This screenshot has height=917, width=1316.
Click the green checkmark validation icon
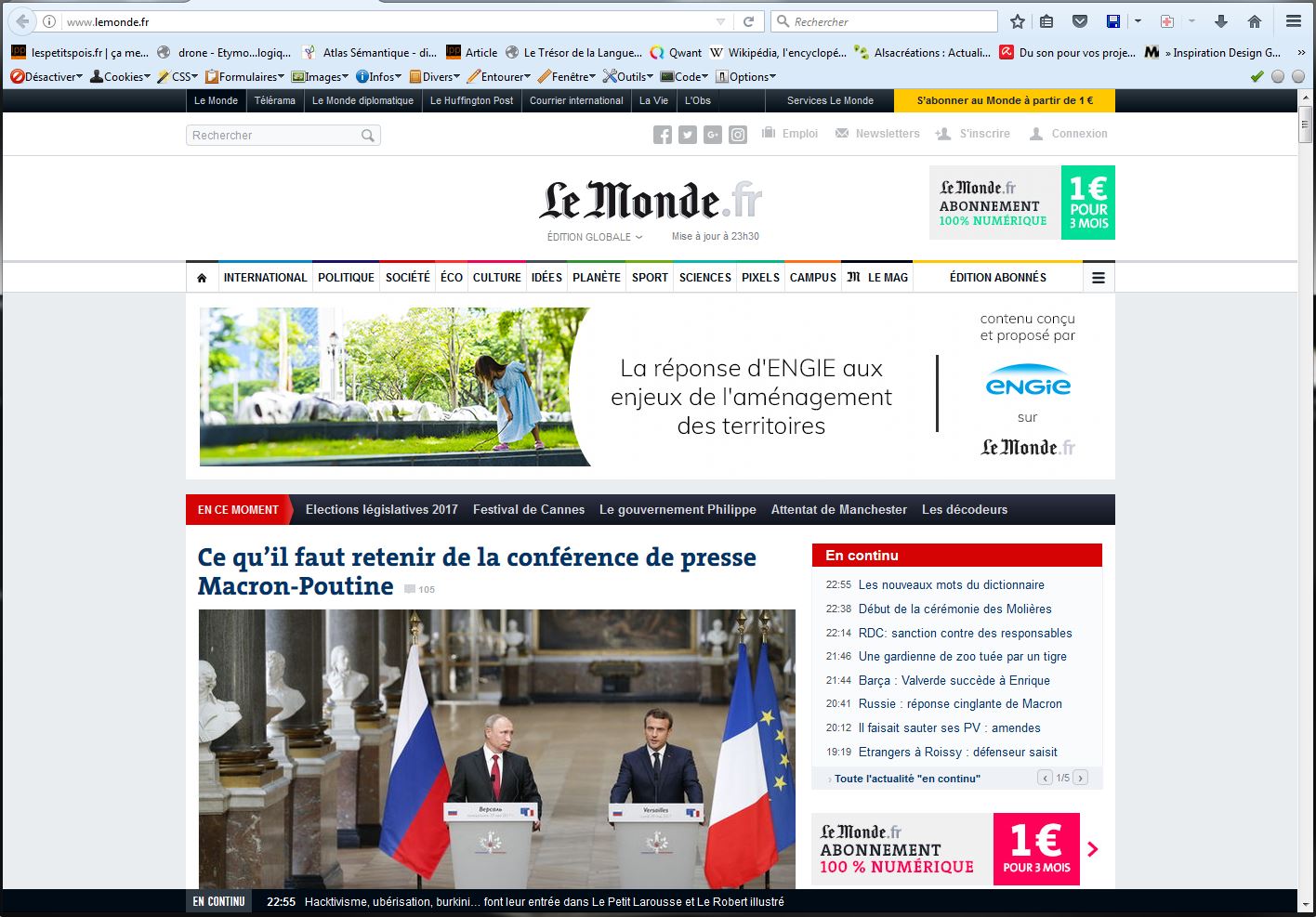1257,76
